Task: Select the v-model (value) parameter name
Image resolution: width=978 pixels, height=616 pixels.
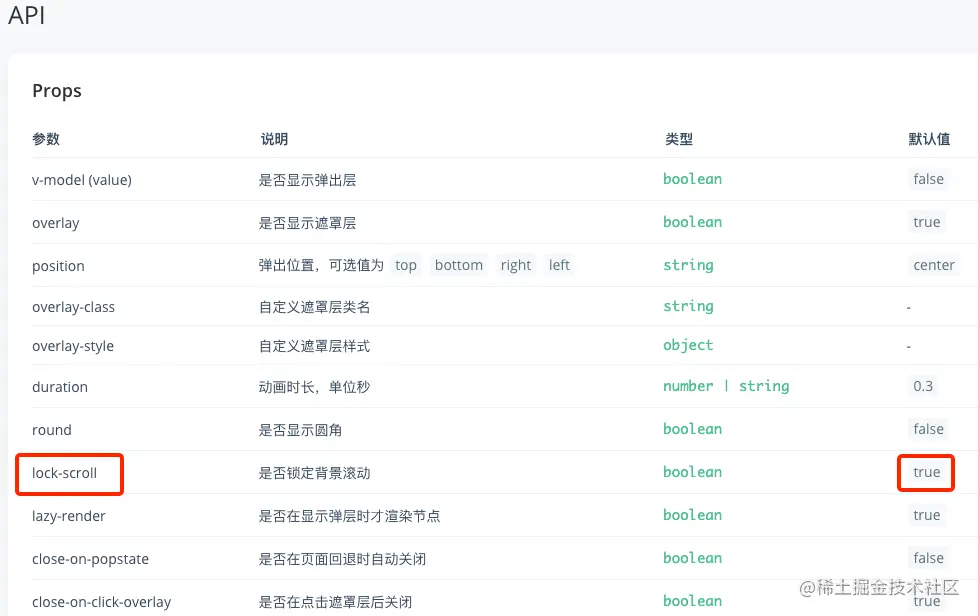Action: tap(82, 180)
